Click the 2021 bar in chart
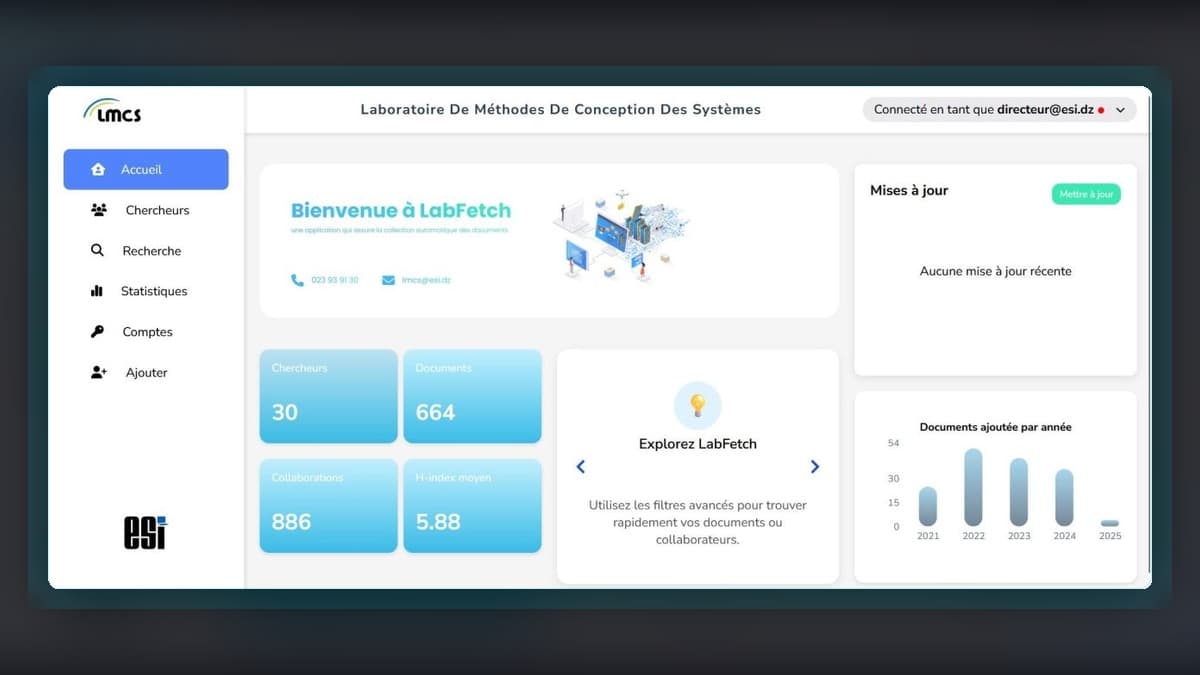Screen dimensions: 1200x675 [x=928, y=506]
